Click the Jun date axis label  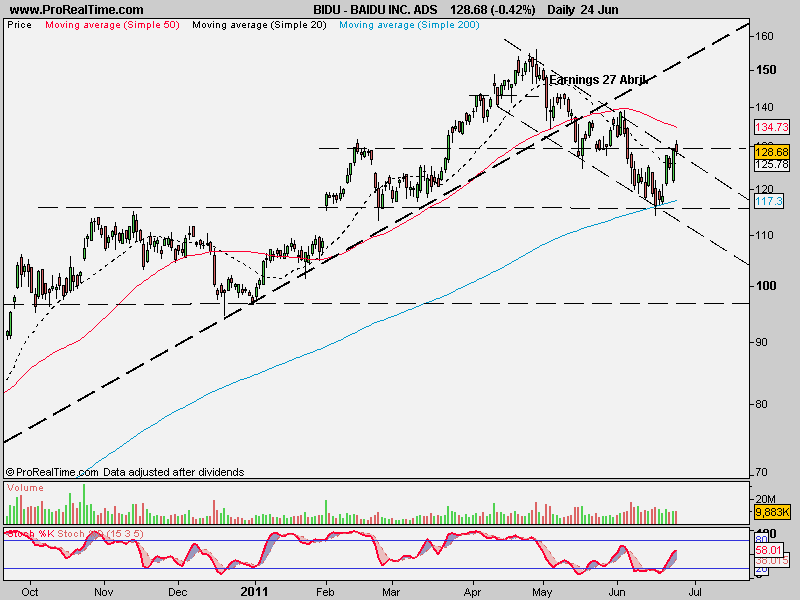tap(617, 592)
